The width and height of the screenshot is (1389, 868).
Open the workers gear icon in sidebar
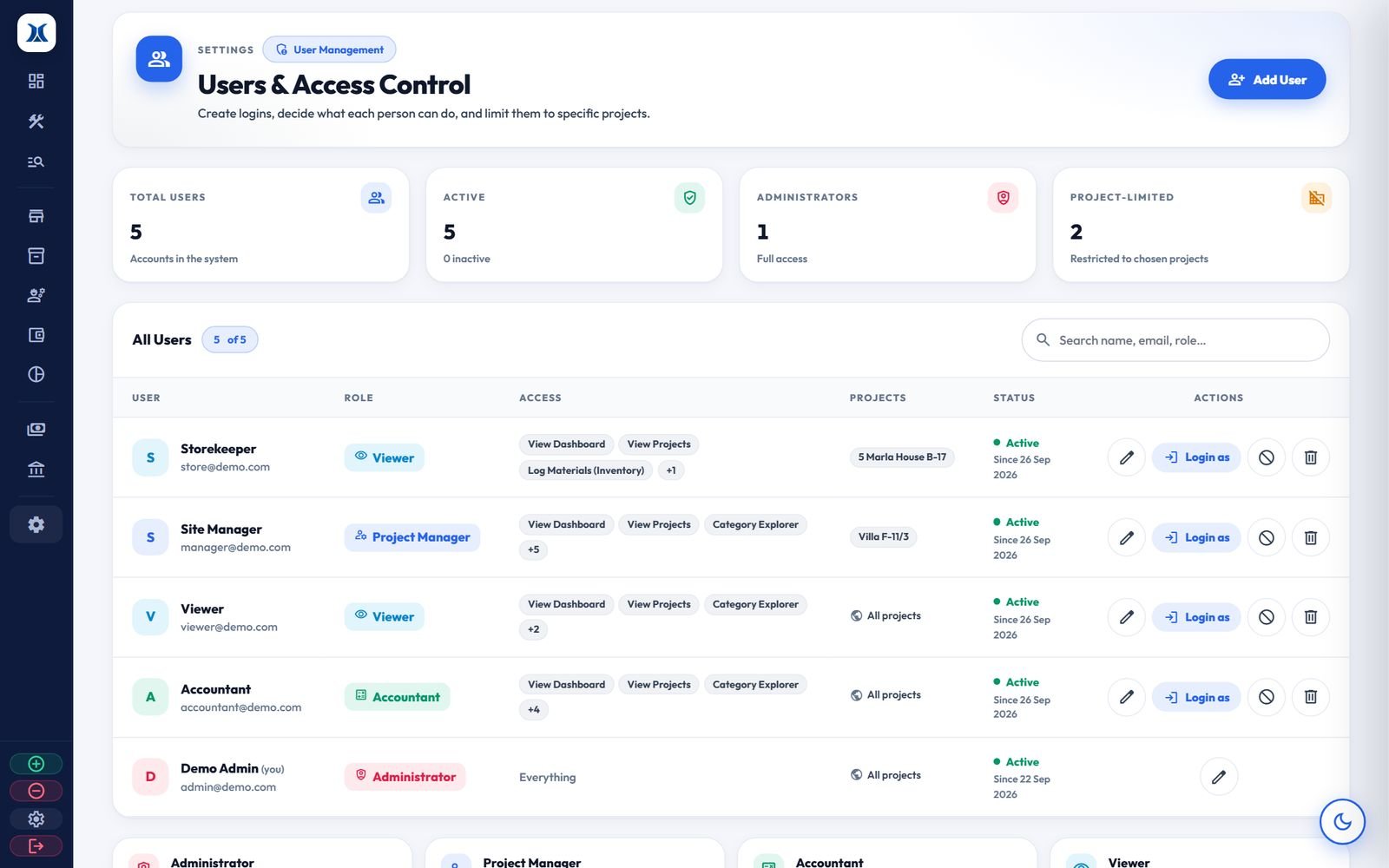pos(36,295)
